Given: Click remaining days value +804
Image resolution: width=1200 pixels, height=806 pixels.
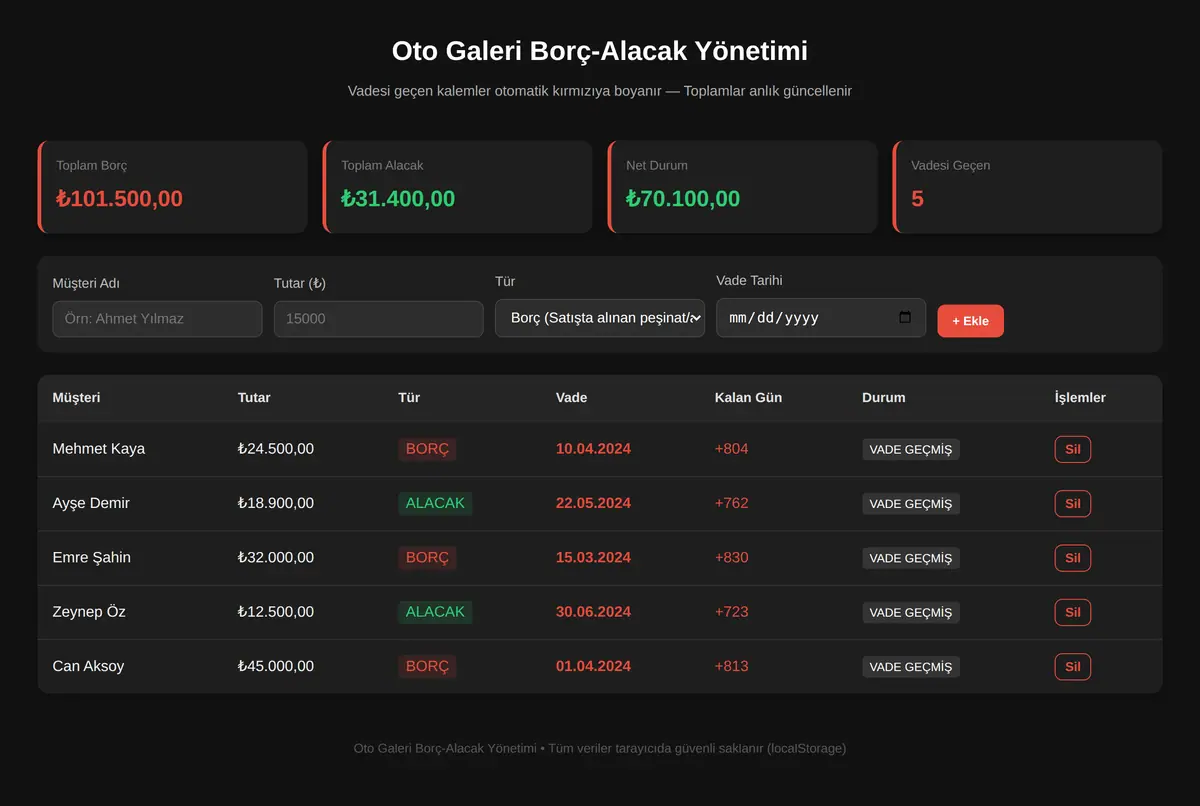Looking at the screenshot, I should pyautogui.click(x=731, y=449).
